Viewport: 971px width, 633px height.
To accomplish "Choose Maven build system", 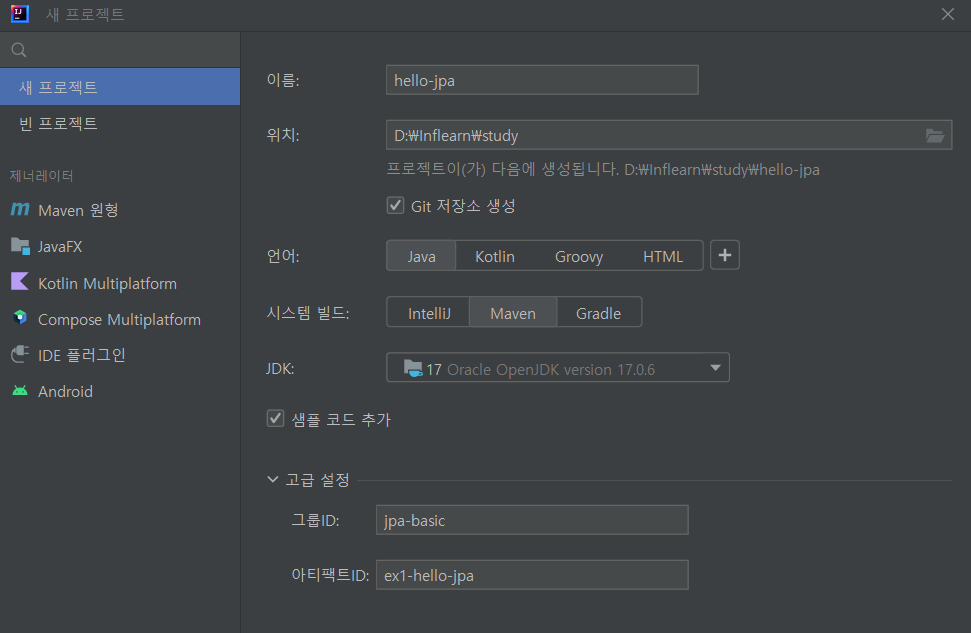I will click(x=513, y=313).
